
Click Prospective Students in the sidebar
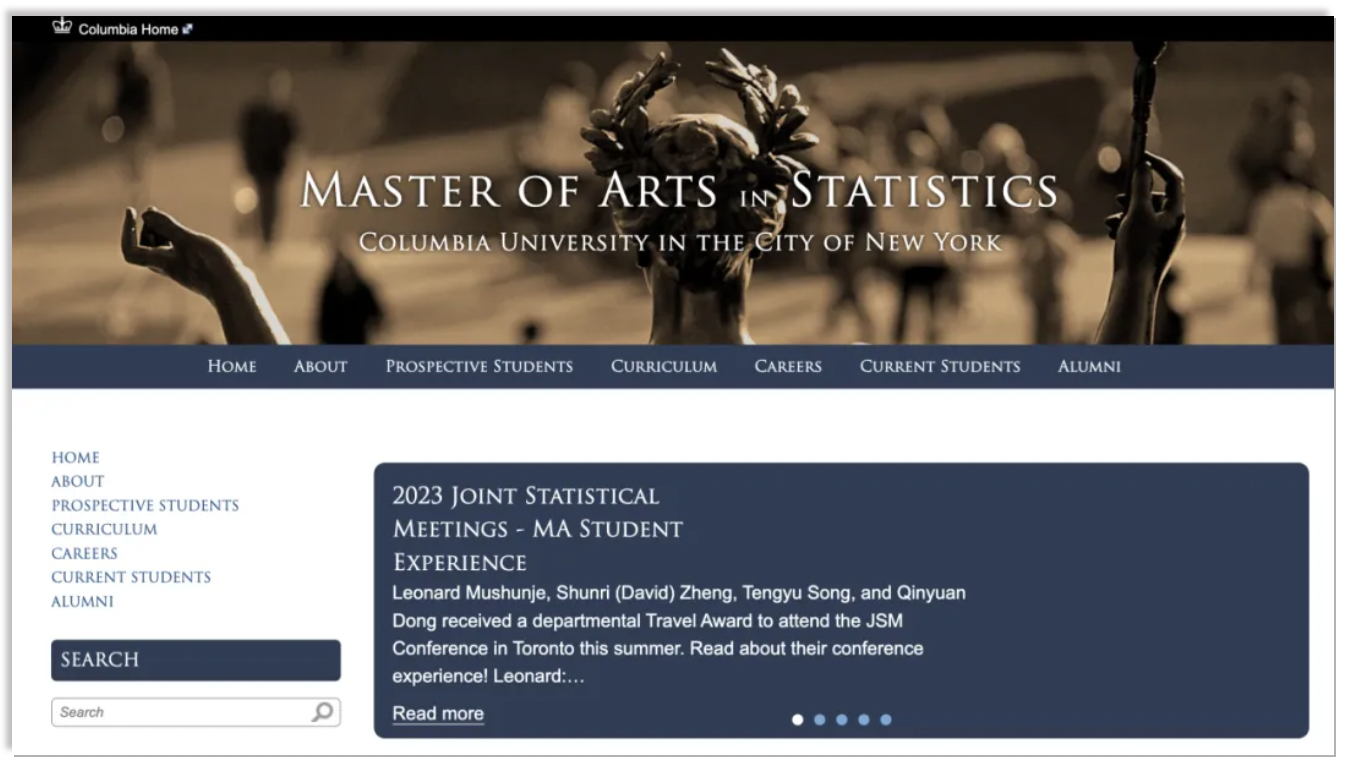click(x=145, y=506)
